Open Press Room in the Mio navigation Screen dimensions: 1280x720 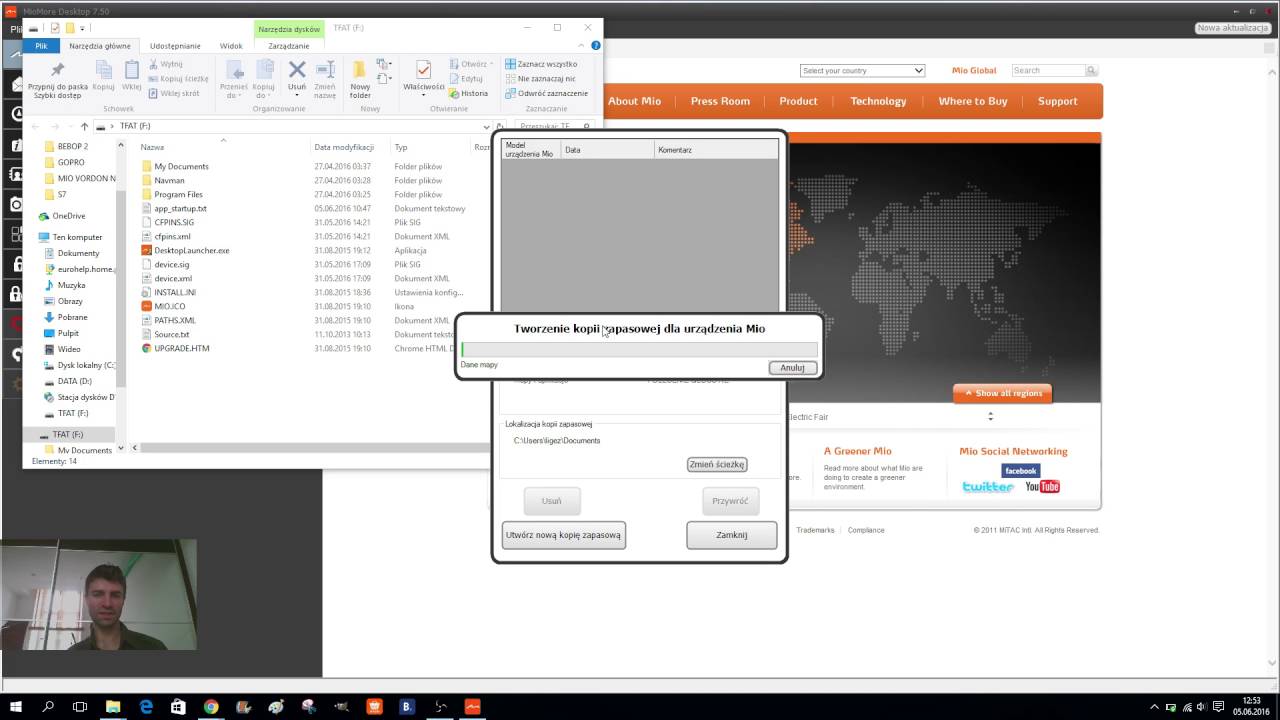pos(720,101)
